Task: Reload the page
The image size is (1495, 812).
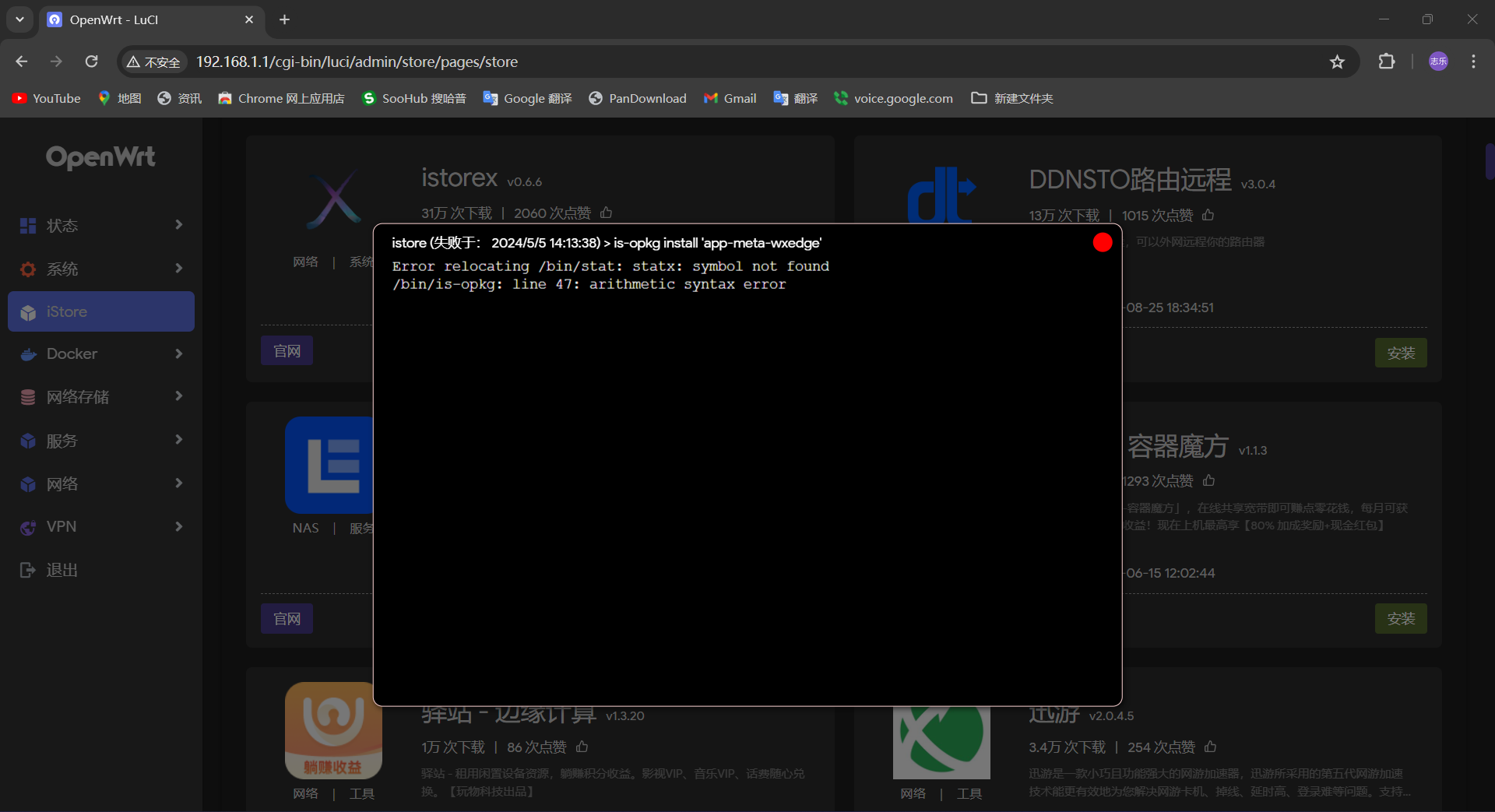Action: (x=91, y=62)
